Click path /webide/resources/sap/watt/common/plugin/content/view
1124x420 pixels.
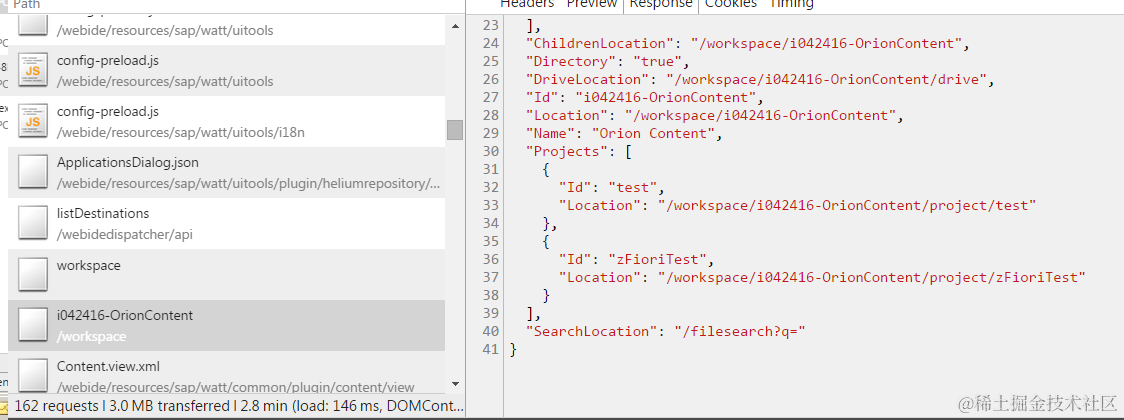(235, 387)
